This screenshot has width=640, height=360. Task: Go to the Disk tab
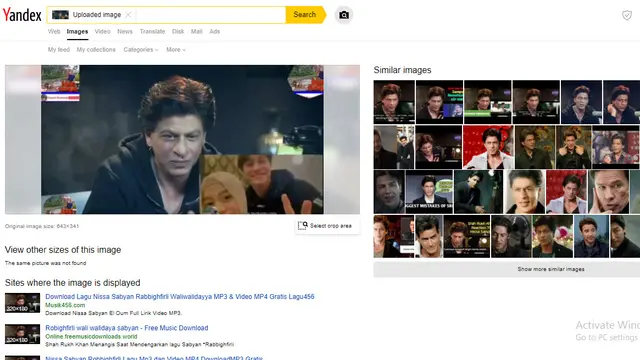pyautogui.click(x=178, y=31)
